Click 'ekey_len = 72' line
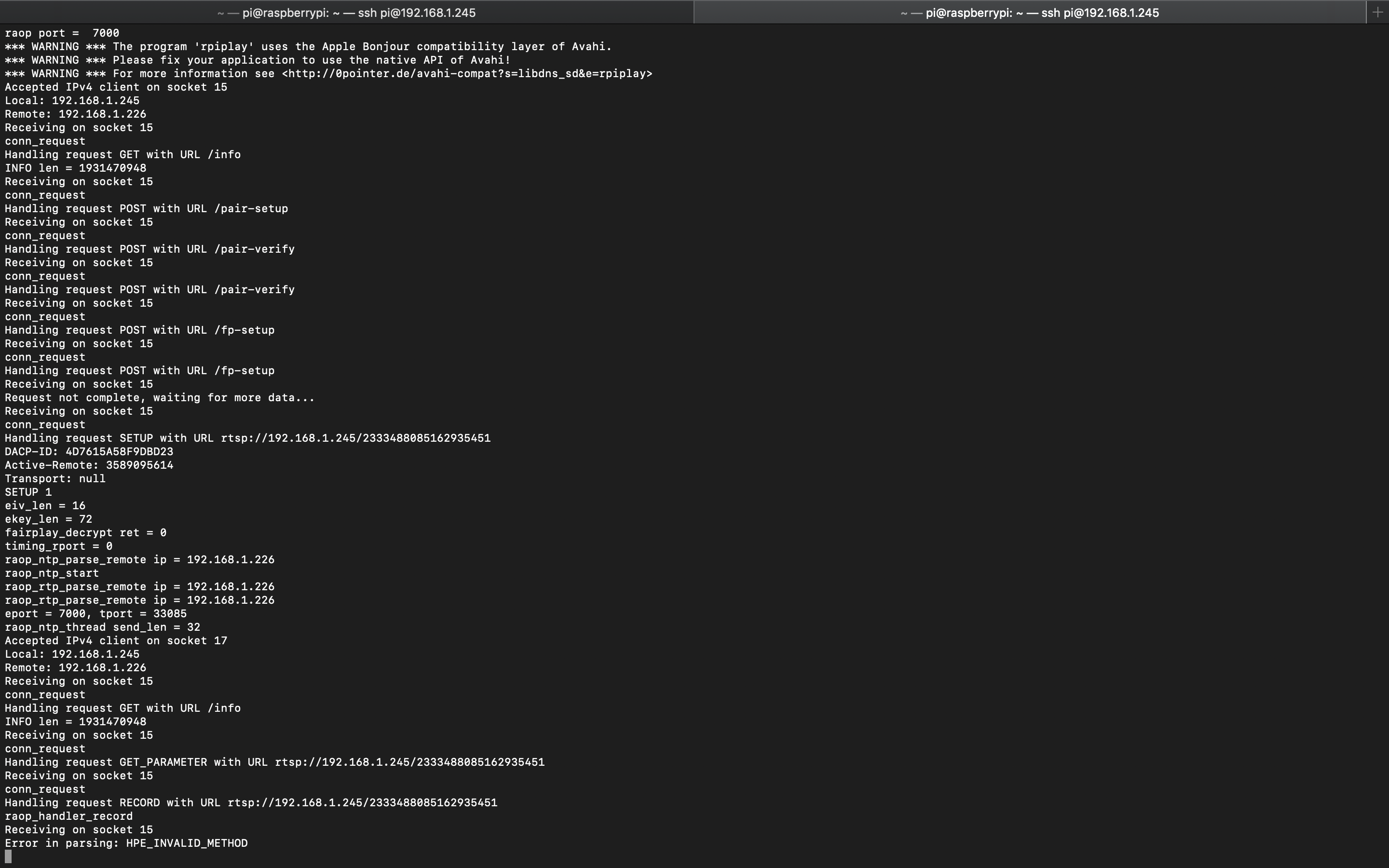This screenshot has height=868, width=1389. 48,519
